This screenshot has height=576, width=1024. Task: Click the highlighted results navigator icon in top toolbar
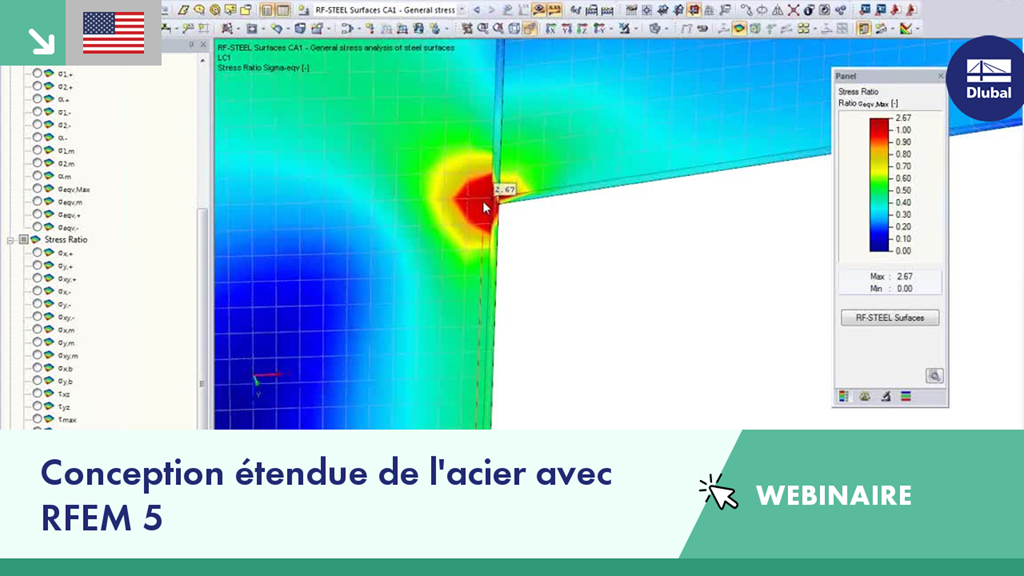point(694,10)
